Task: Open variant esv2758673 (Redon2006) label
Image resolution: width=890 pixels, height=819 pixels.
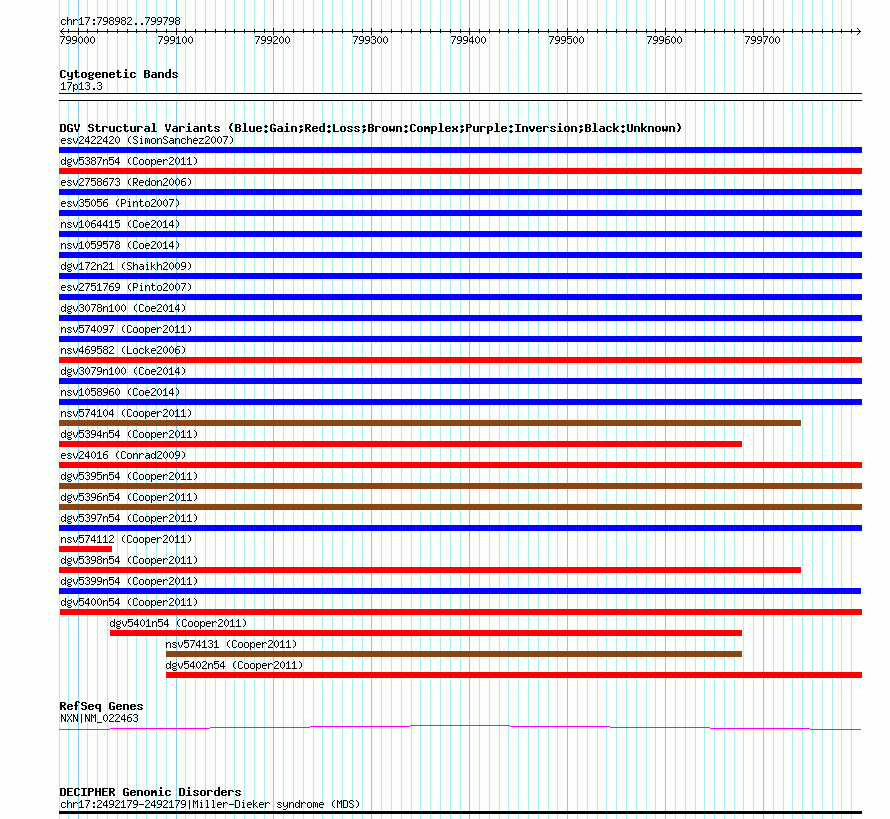Action: tap(126, 182)
